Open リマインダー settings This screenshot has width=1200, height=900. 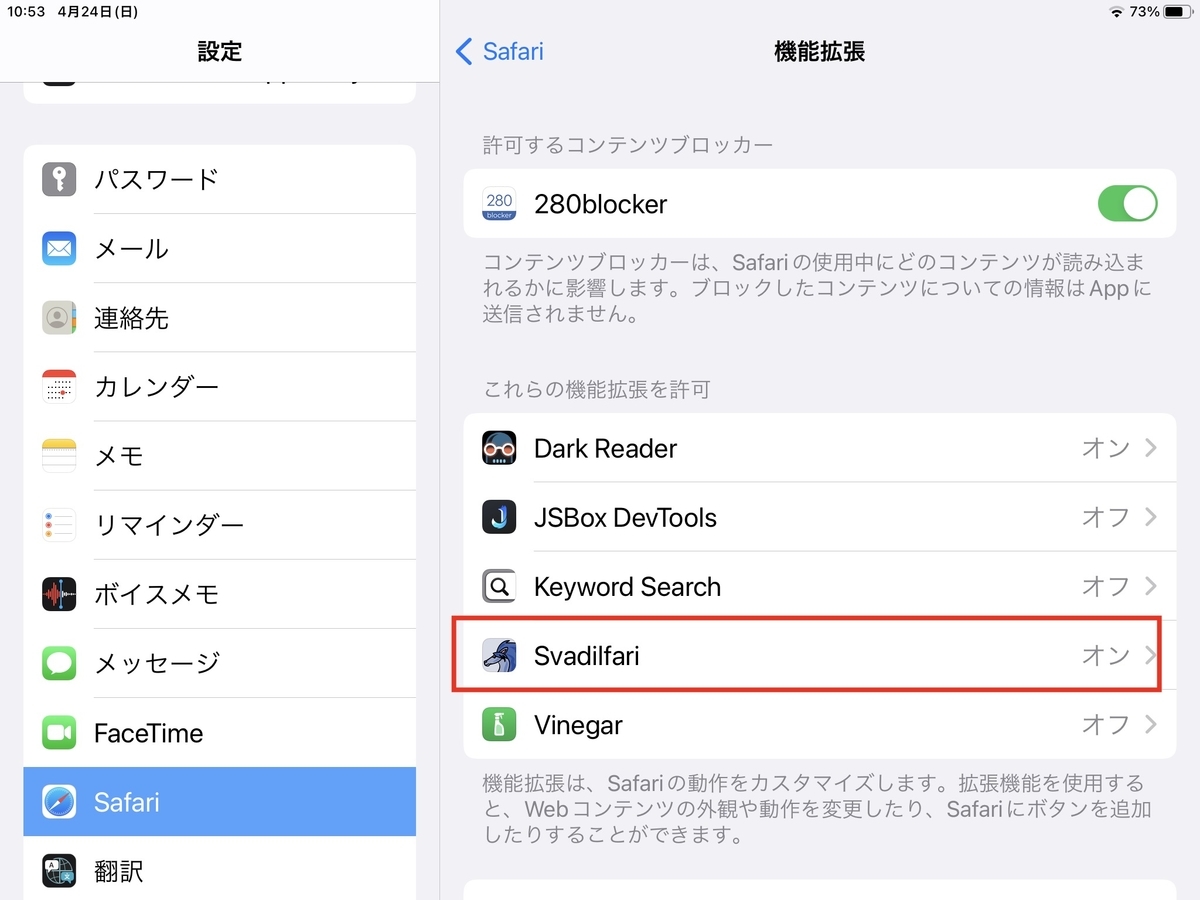tap(220, 524)
